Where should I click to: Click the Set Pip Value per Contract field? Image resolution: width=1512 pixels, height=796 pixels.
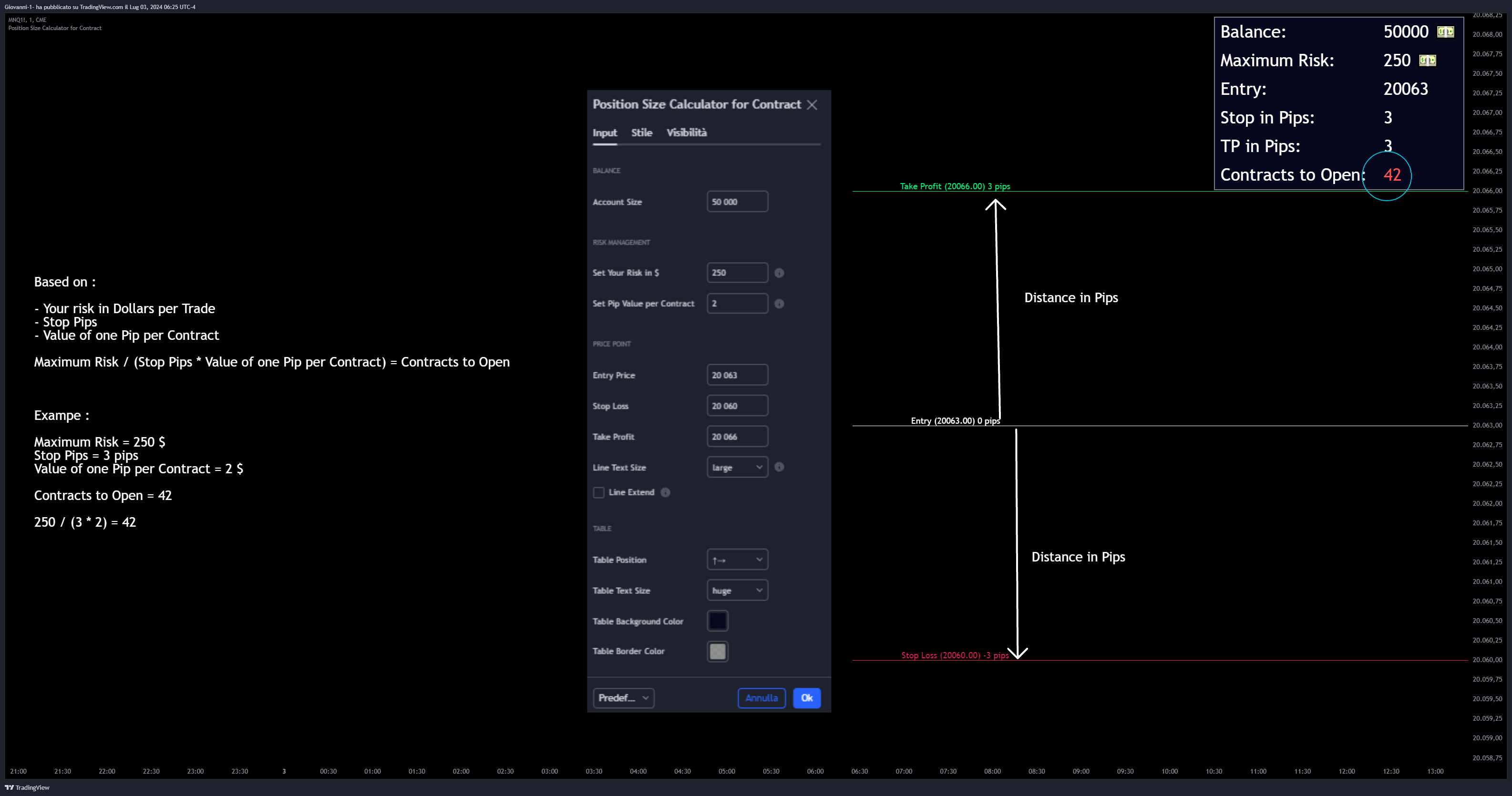pos(737,303)
